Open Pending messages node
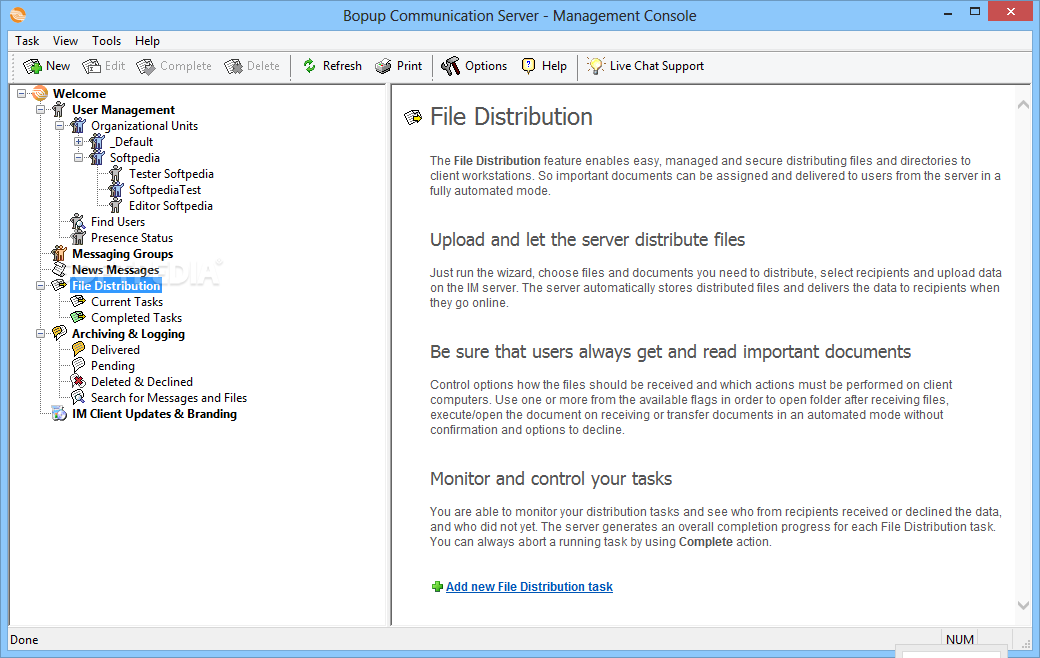Image resolution: width=1040 pixels, height=658 pixels. 113,365
